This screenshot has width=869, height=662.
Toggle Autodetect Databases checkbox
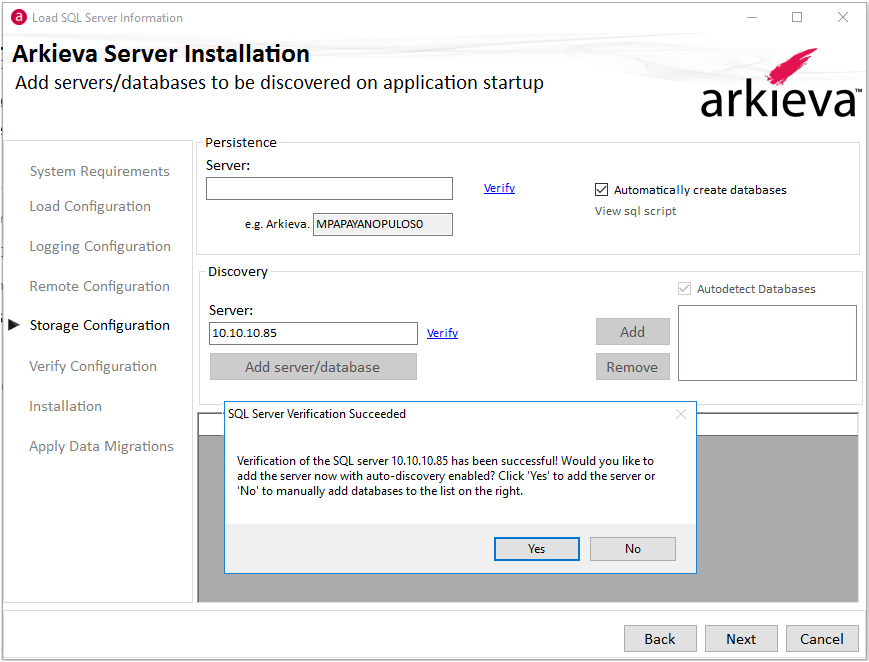coord(684,289)
